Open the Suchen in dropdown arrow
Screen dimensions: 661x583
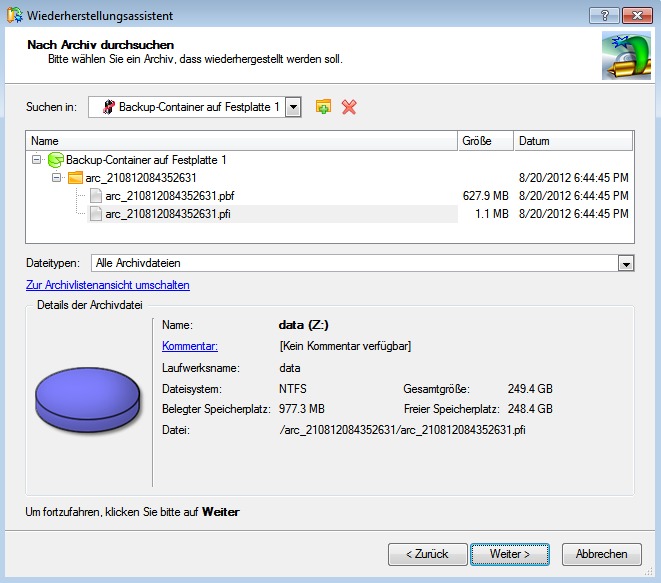coord(293,107)
